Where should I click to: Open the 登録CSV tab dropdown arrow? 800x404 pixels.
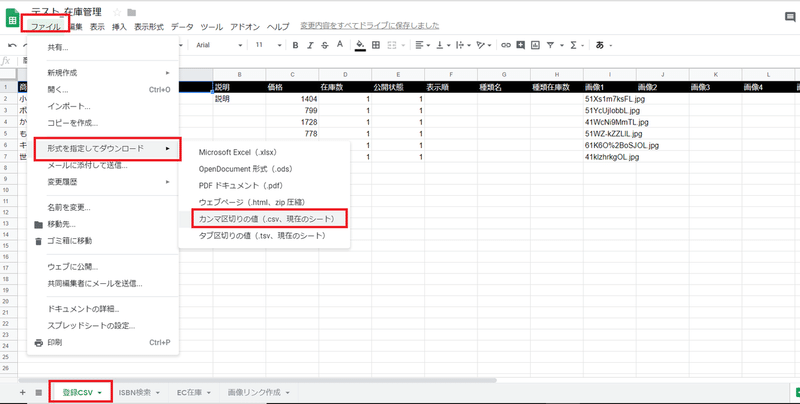(99, 393)
